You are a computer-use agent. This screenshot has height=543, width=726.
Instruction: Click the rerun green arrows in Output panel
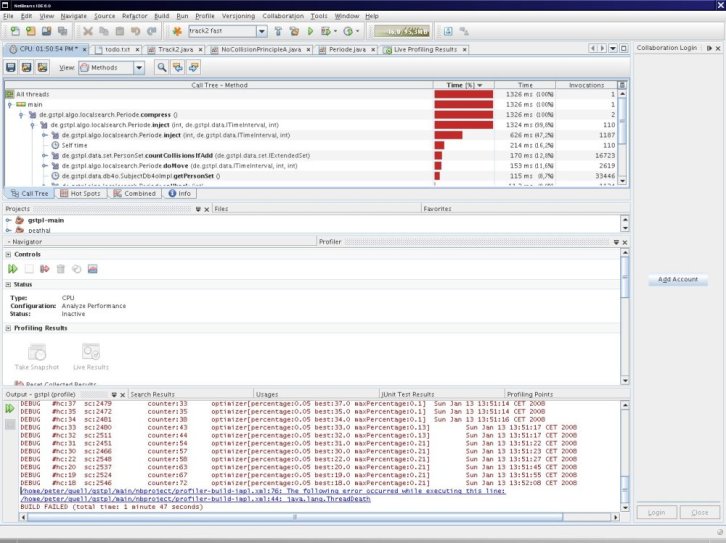pos(10,408)
